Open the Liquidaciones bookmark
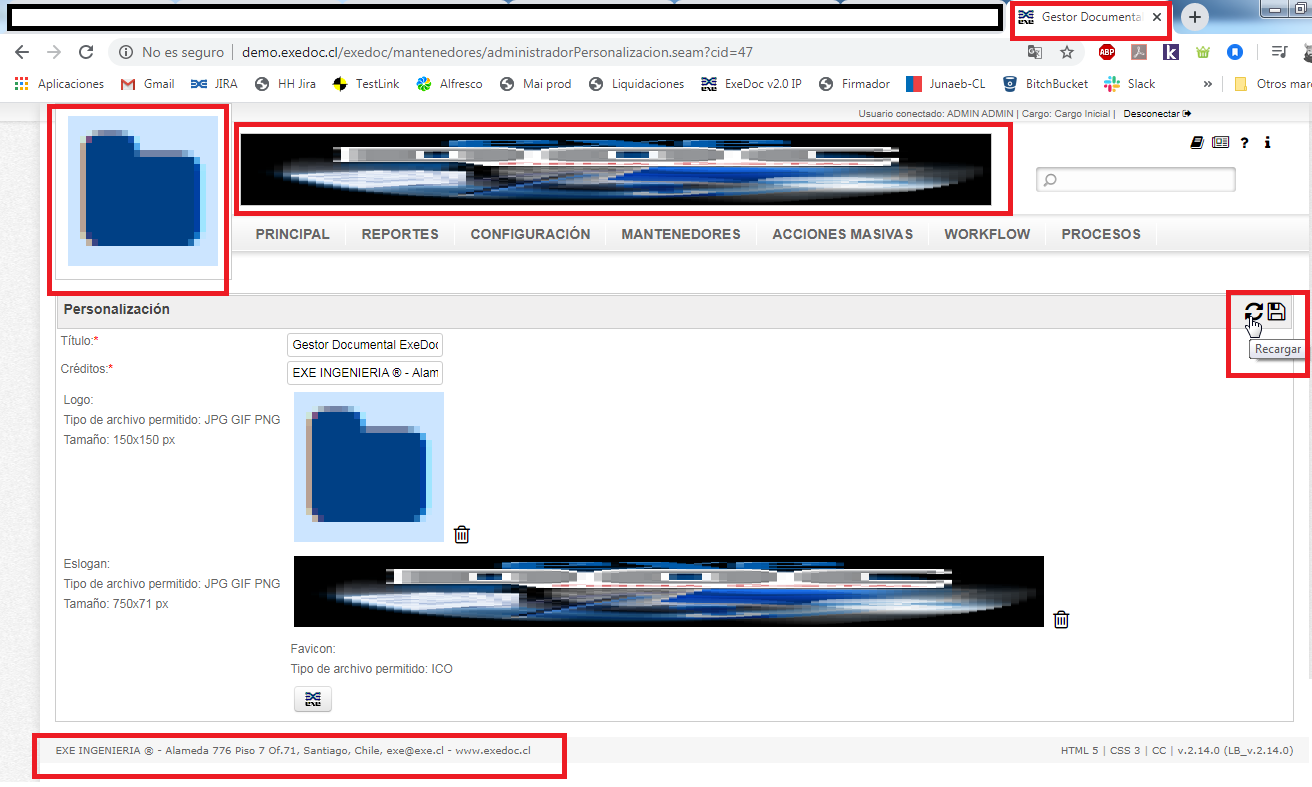The width and height of the screenshot is (1312, 787). (x=636, y=84)
